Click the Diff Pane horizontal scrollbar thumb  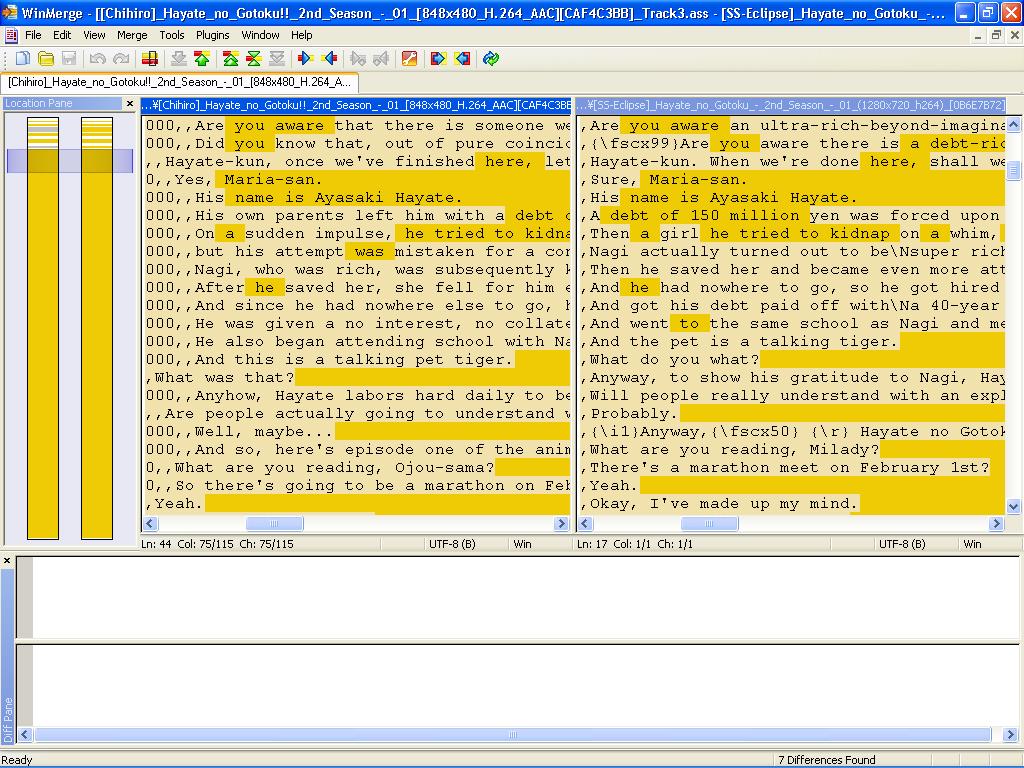(513, 735)
